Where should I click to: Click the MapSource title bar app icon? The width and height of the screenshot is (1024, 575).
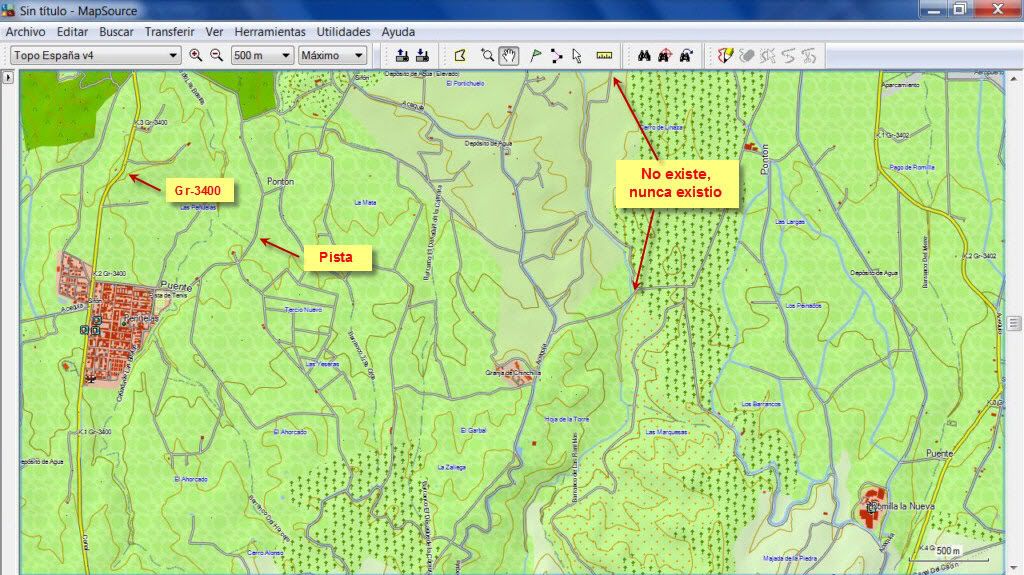[8, 10]
